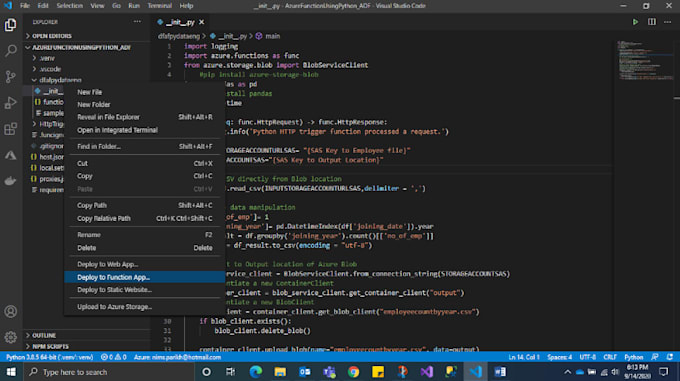Open the editor More Actions ellipsis
Viewport: 680px width, 381px height.
668,22
